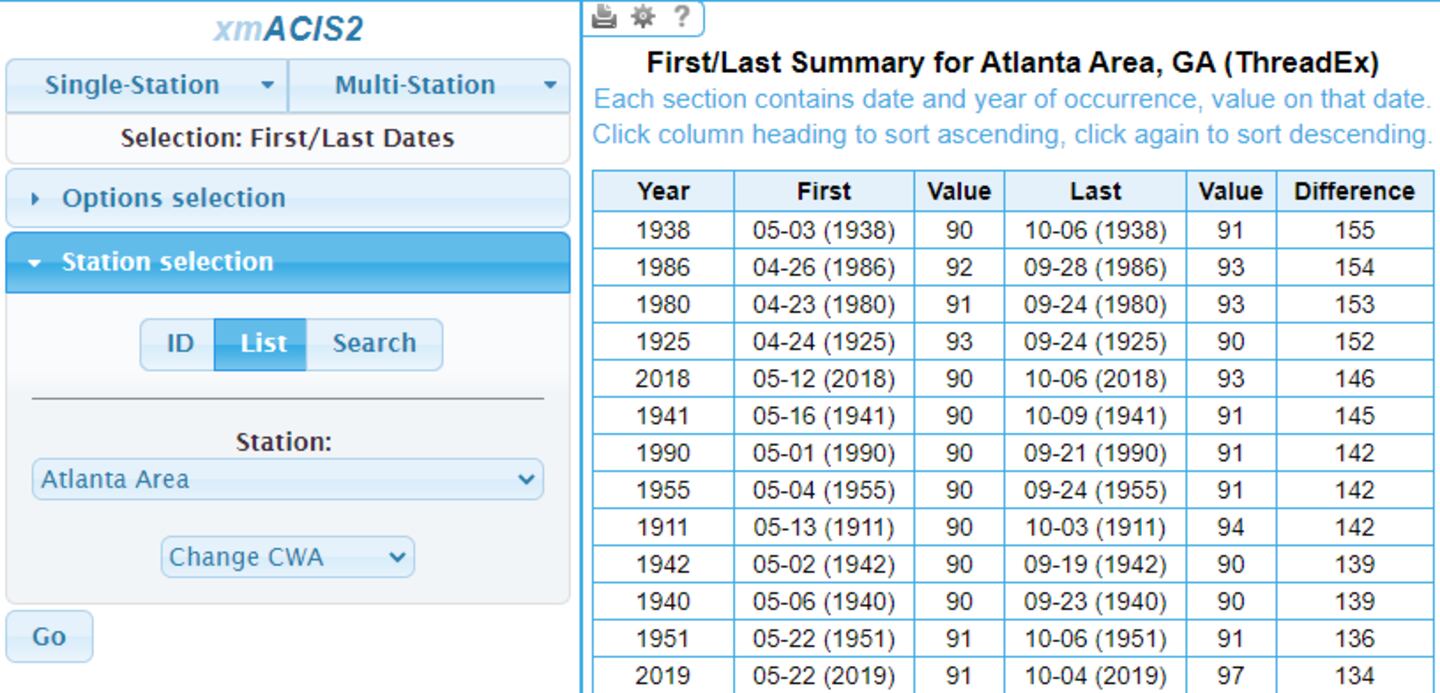Sort table by Year column heading
This screenshot has height=693, width=1440.
(x=663, y=191)
